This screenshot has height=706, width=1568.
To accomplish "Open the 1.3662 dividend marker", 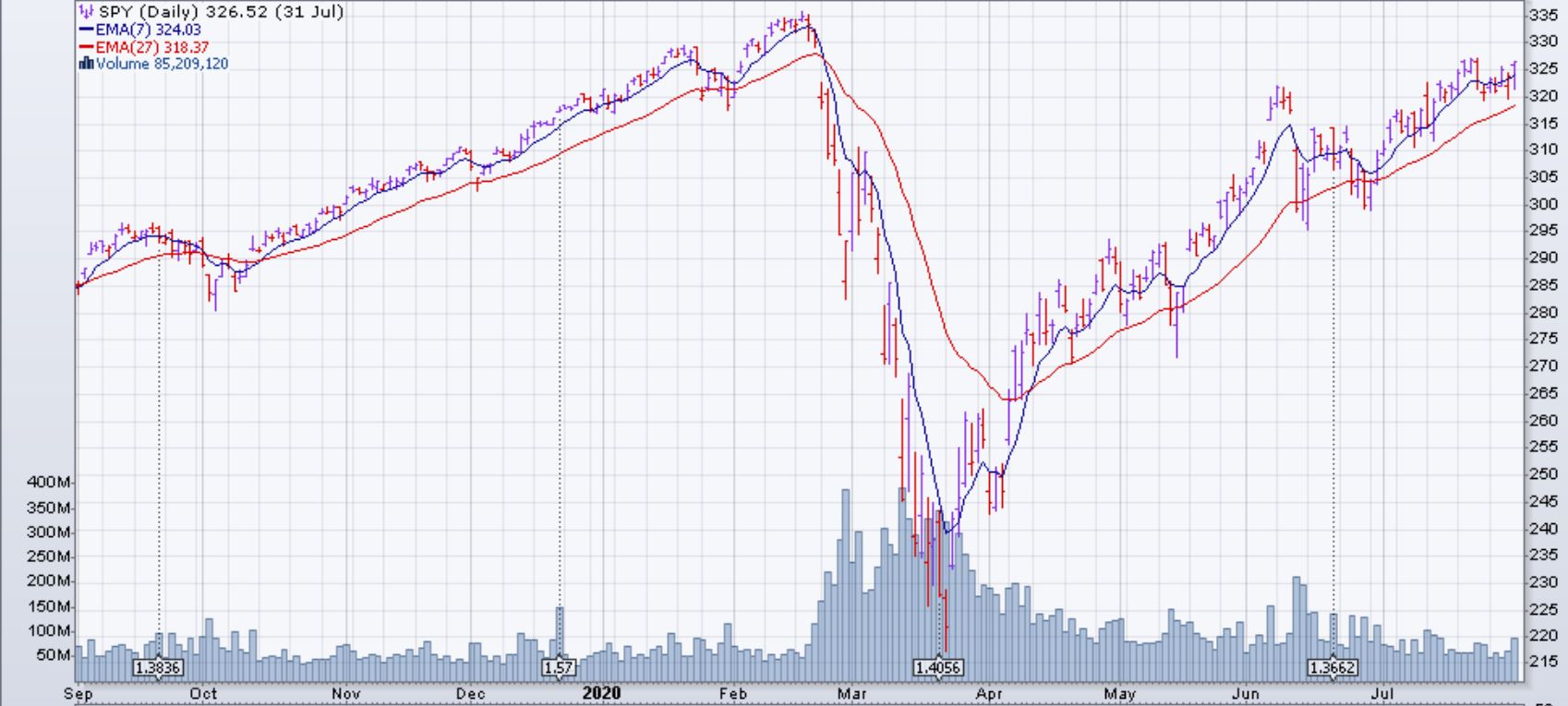I will point(1333,667).
